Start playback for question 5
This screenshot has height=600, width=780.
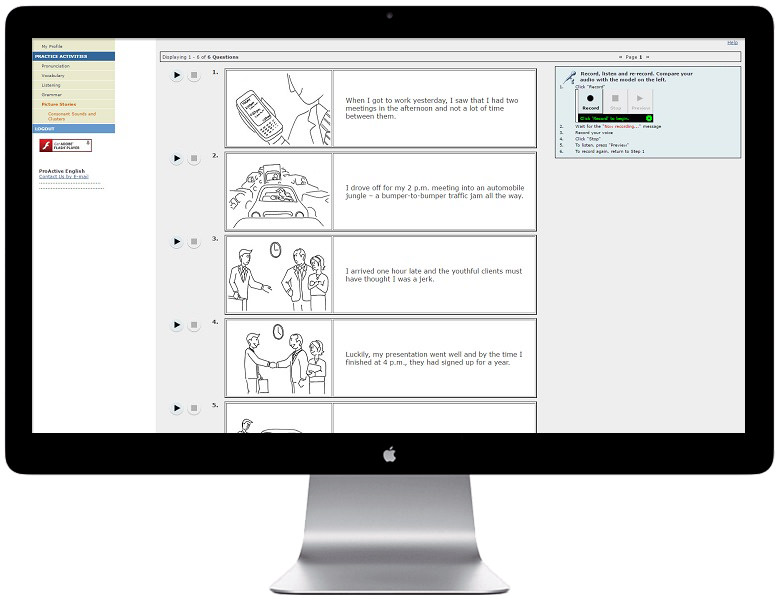pyautogui.click(x=177, y=408)
